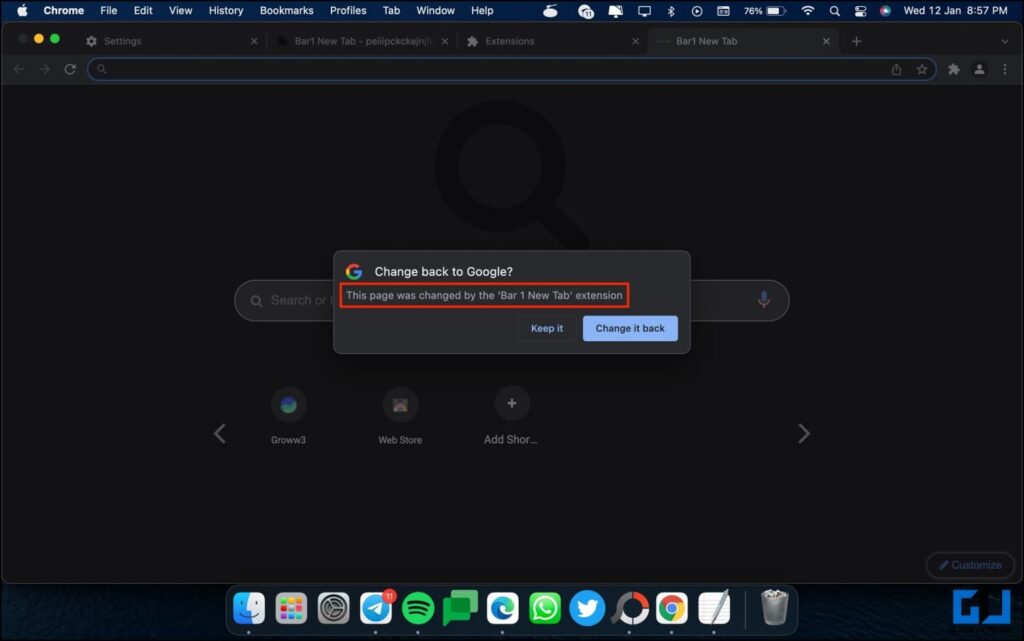This screenshot has width=1024, height=641.
Task: Go to previous shortcuts page arrow
Action: click(220, 433)
